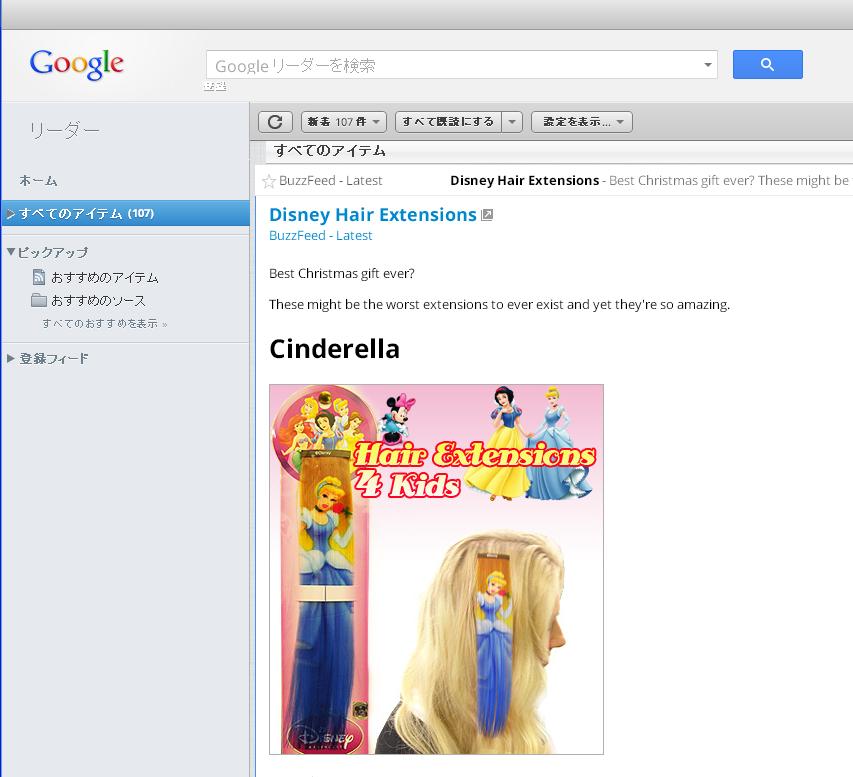Click the Google logo

coord(77,64)
